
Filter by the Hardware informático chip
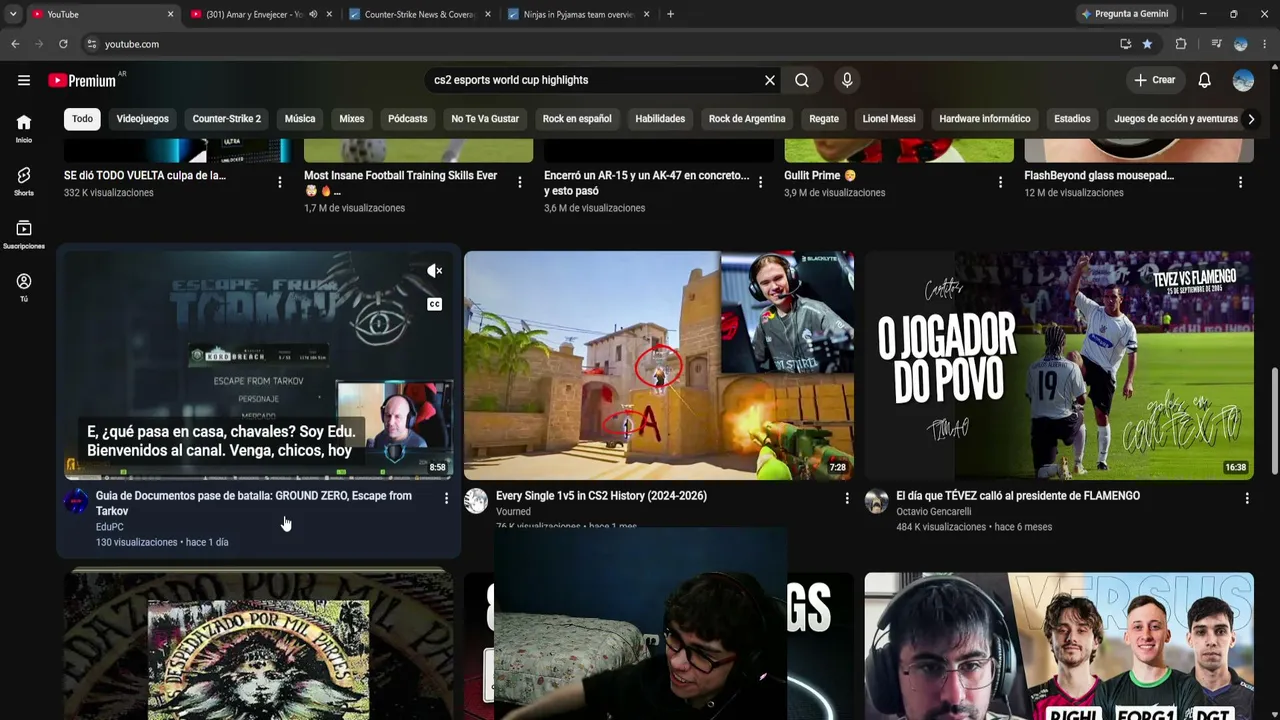[x=985, y=119]
